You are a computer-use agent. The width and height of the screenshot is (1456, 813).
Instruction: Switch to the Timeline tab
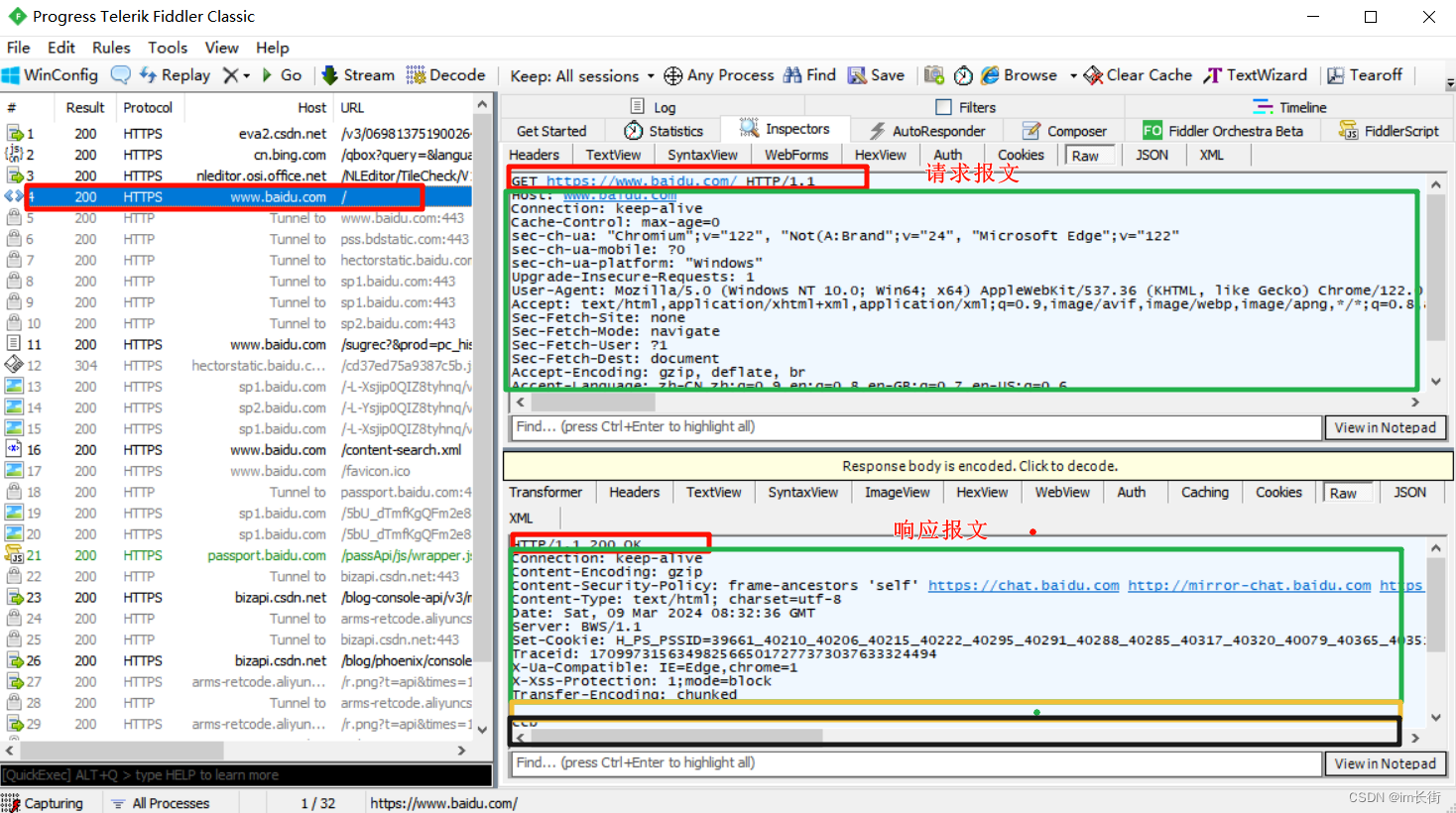tap(1289, 107)
